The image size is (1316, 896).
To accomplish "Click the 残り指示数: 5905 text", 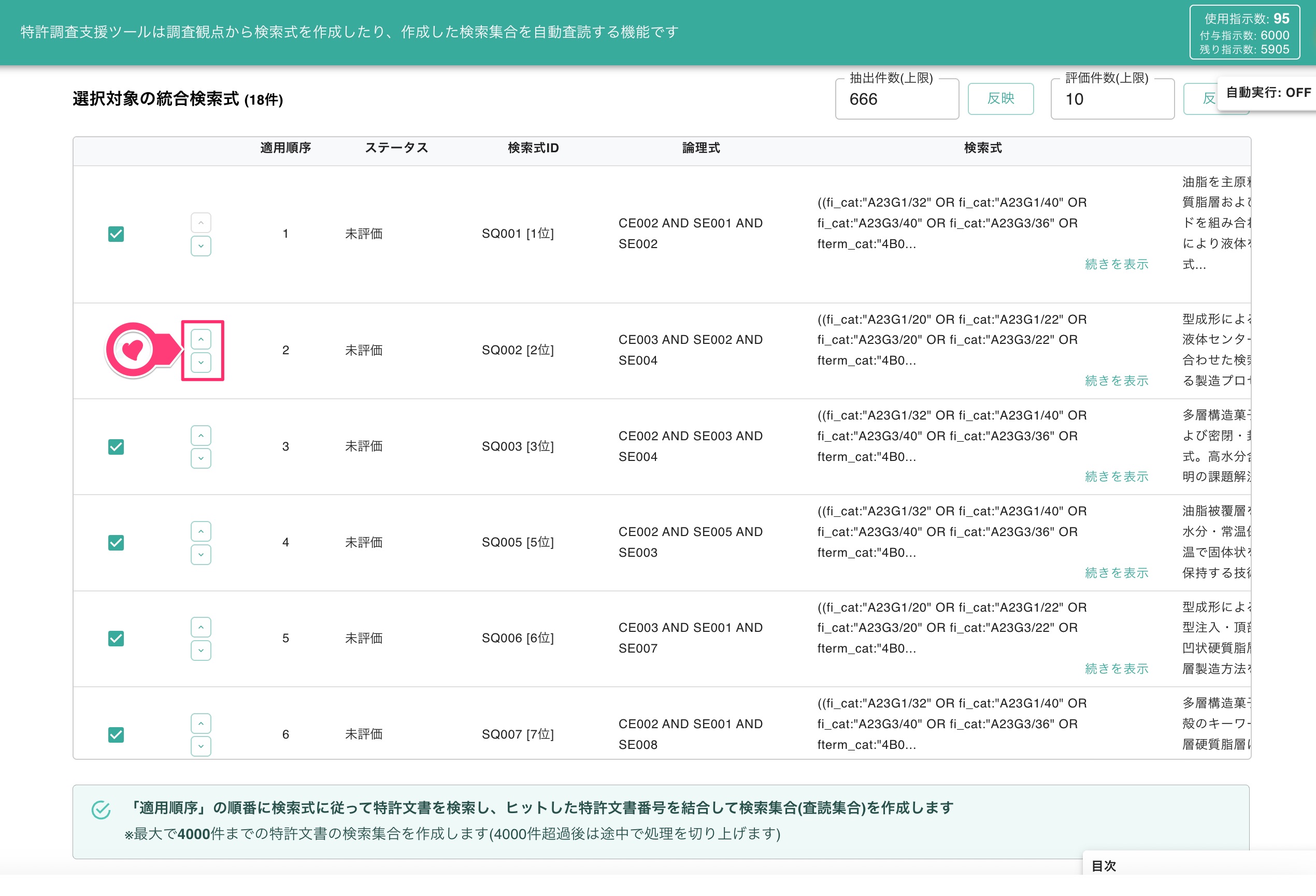I will 1244,50.
